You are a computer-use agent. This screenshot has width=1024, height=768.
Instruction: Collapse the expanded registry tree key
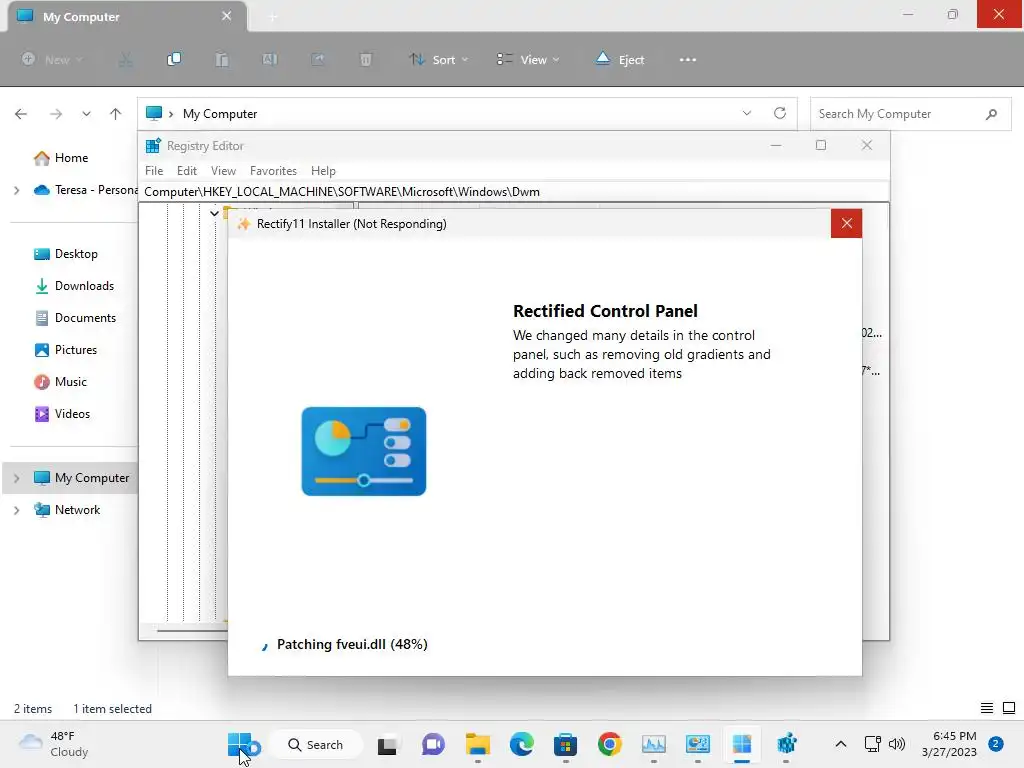[214, 213]
